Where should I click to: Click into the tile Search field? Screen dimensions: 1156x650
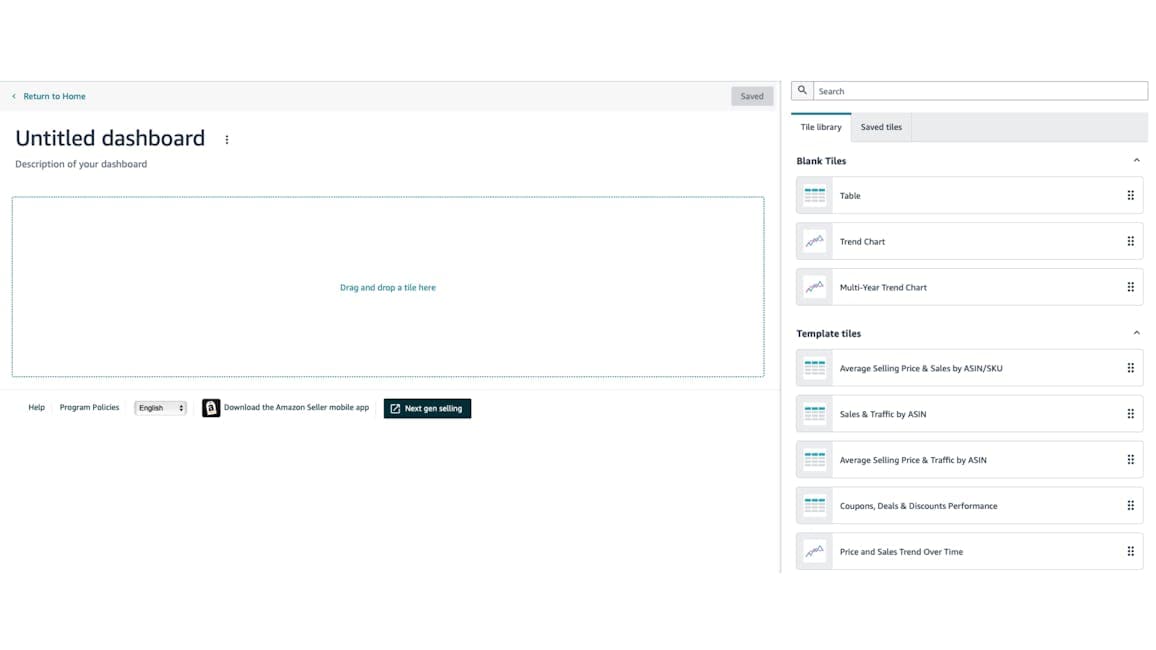click(980, 91)
